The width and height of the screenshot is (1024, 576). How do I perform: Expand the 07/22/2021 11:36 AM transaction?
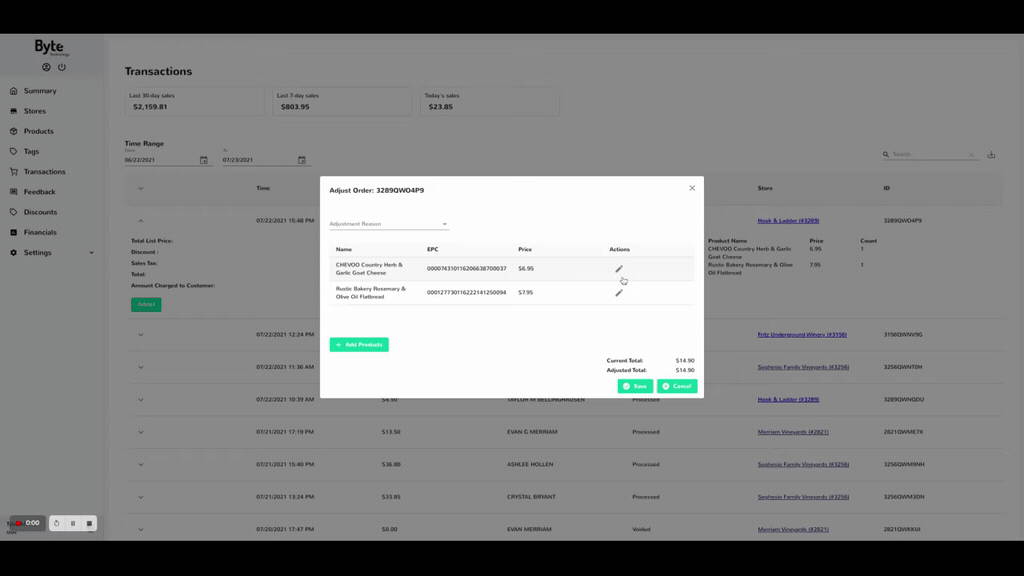click(140, 367)
